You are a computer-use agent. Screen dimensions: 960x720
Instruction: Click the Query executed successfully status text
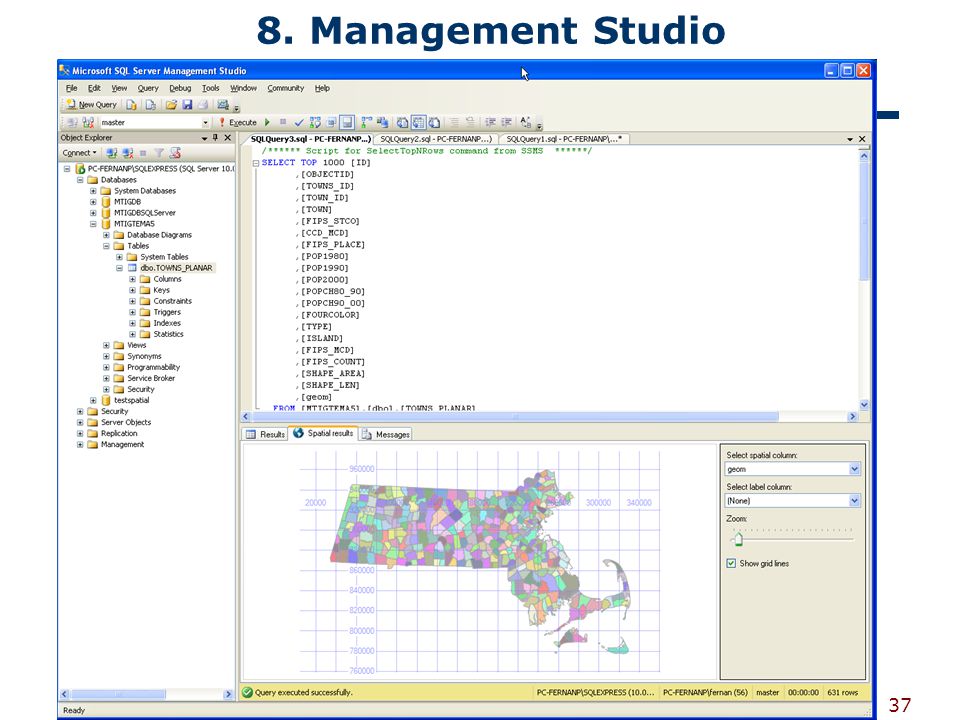point(304,692)
